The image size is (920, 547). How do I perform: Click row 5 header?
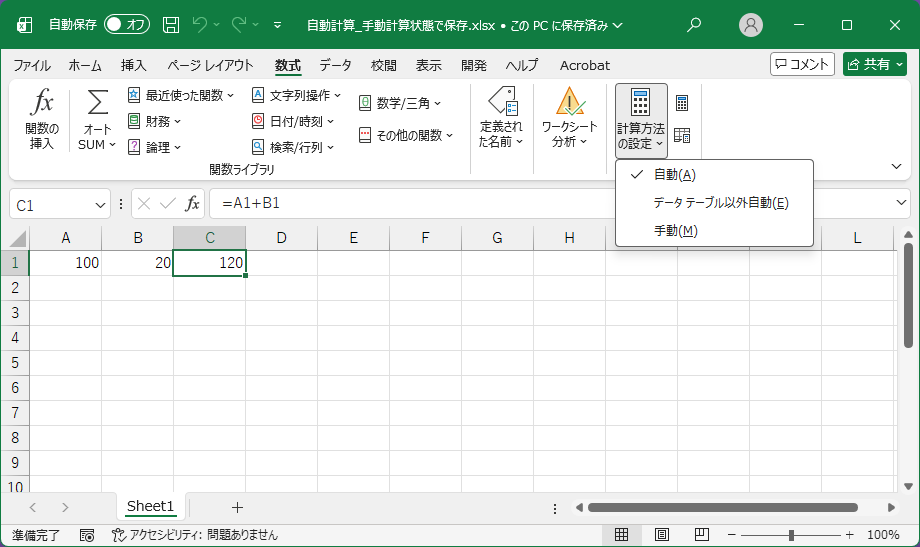(x=15, y=363)
